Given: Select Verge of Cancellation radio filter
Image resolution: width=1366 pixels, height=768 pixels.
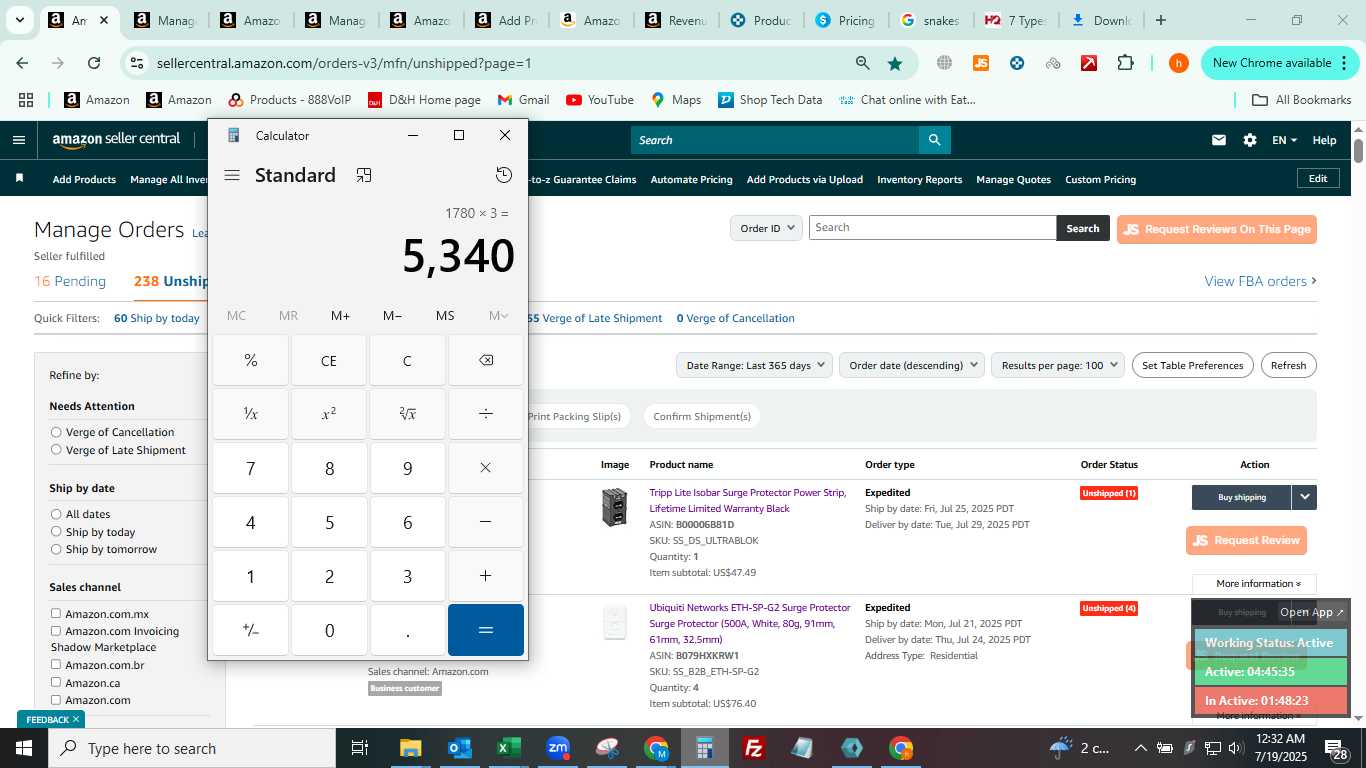Looking at the screenshot, I should 56,432.
